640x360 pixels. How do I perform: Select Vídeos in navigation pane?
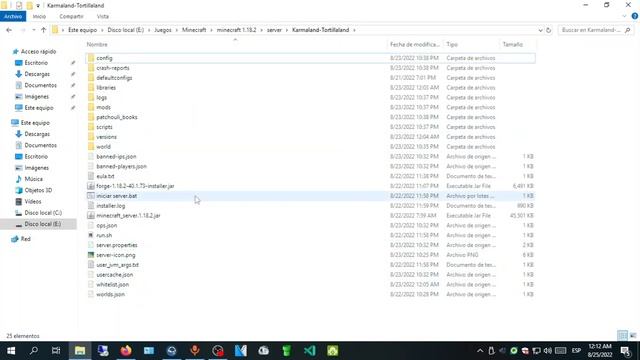point(33,202)
